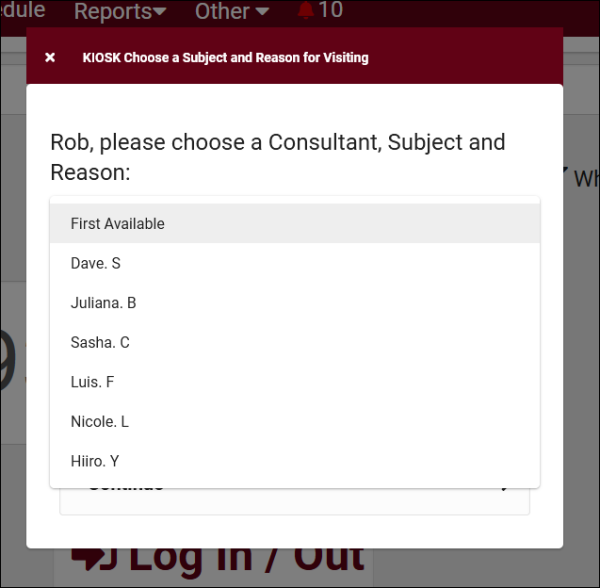Click the notification count 10
600x588 pixels.
[x=330, y=11]
